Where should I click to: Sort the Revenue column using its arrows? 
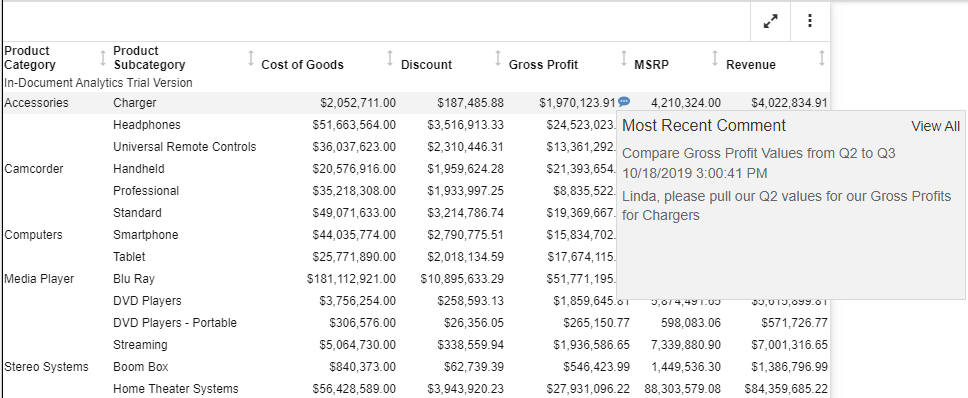822,59
